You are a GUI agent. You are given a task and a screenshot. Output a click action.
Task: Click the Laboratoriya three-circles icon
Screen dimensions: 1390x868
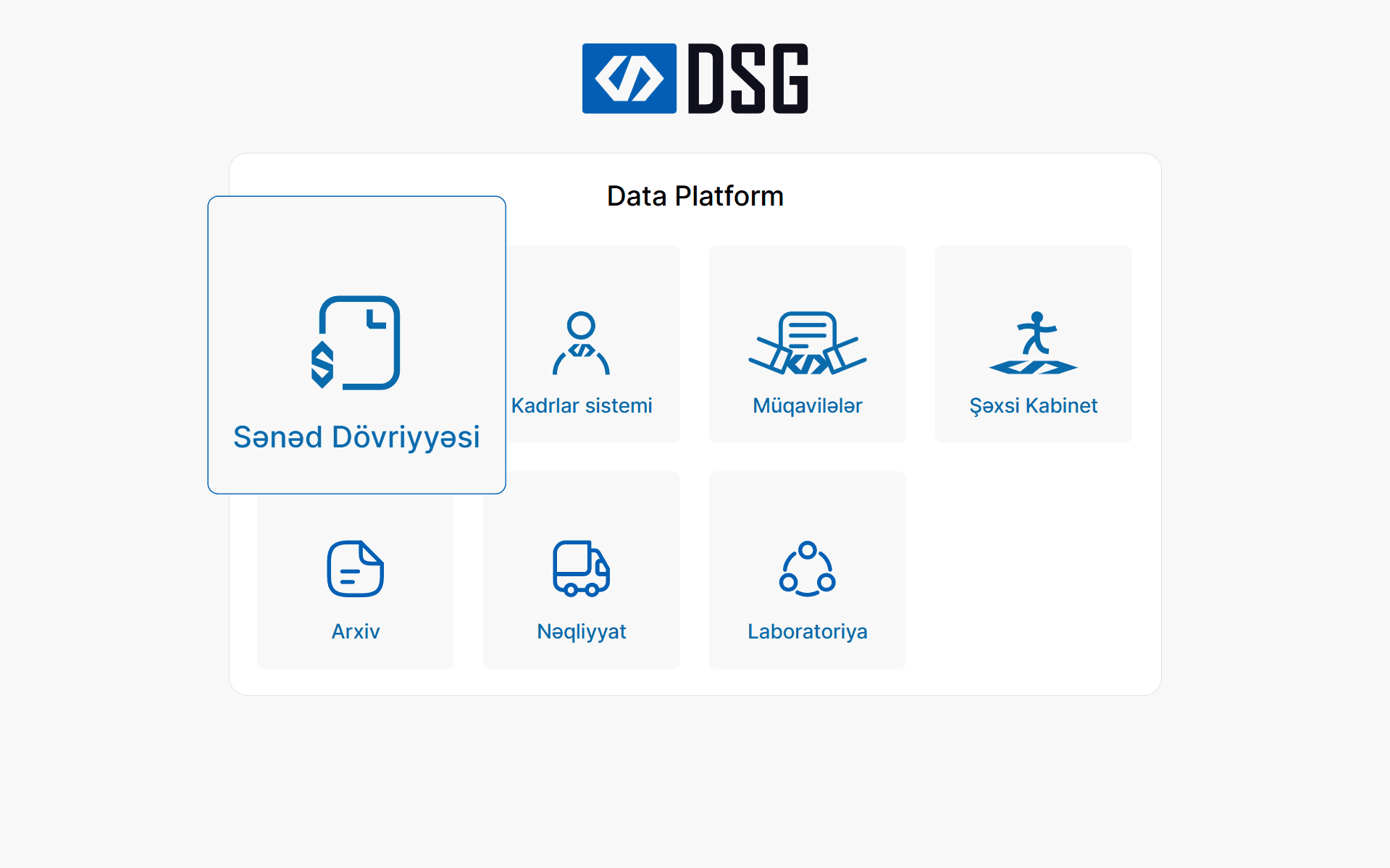click(807, 568)
